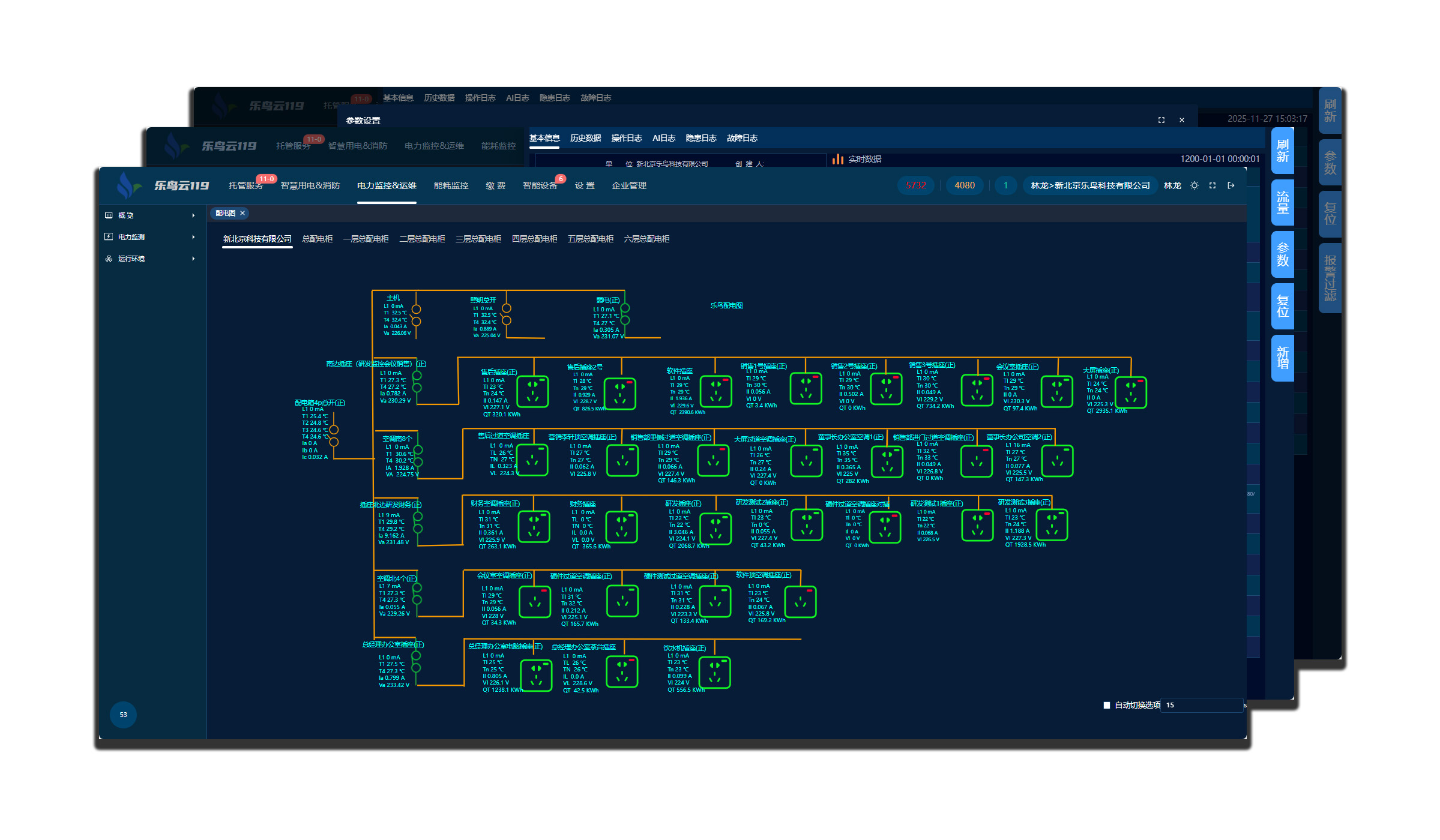
Task: Click the auto-switch interval input field
Action: click(1201, 706)
